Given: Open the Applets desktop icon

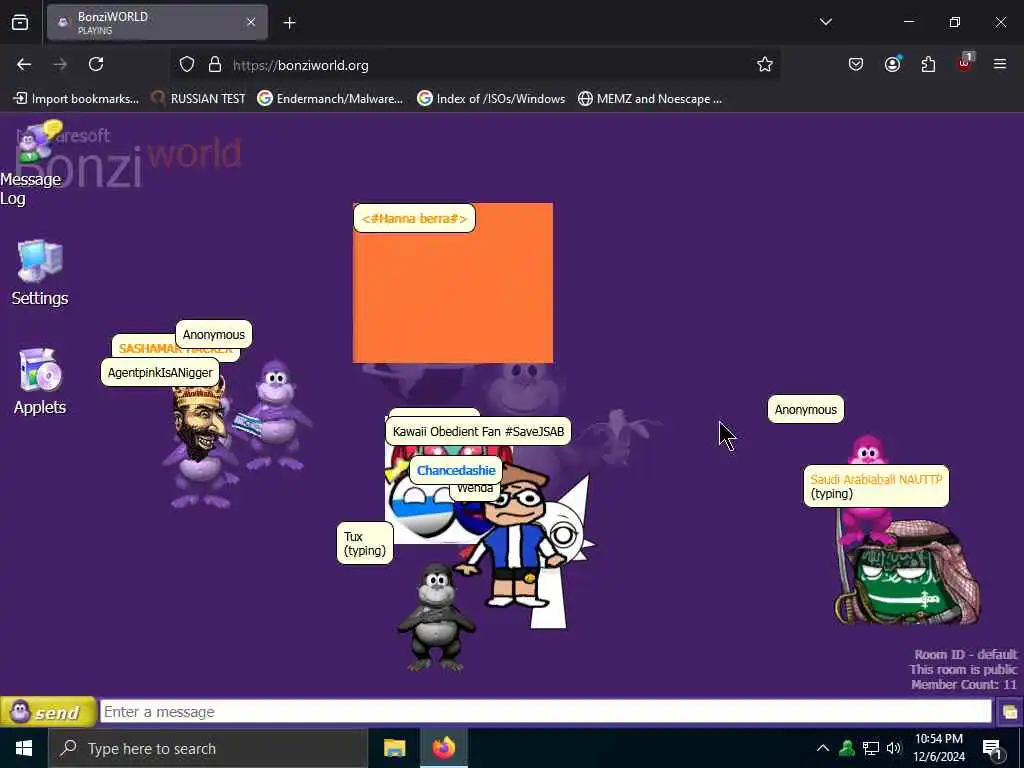Looking at the screenshot, I should [40, 381].
